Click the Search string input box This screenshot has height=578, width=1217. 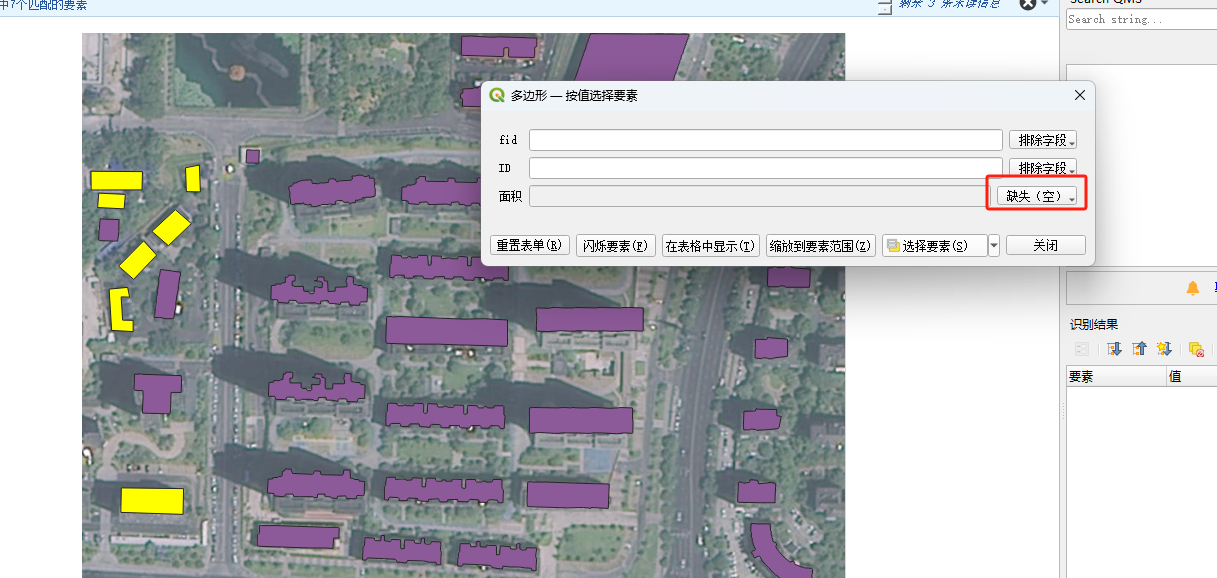point(1140,19)
